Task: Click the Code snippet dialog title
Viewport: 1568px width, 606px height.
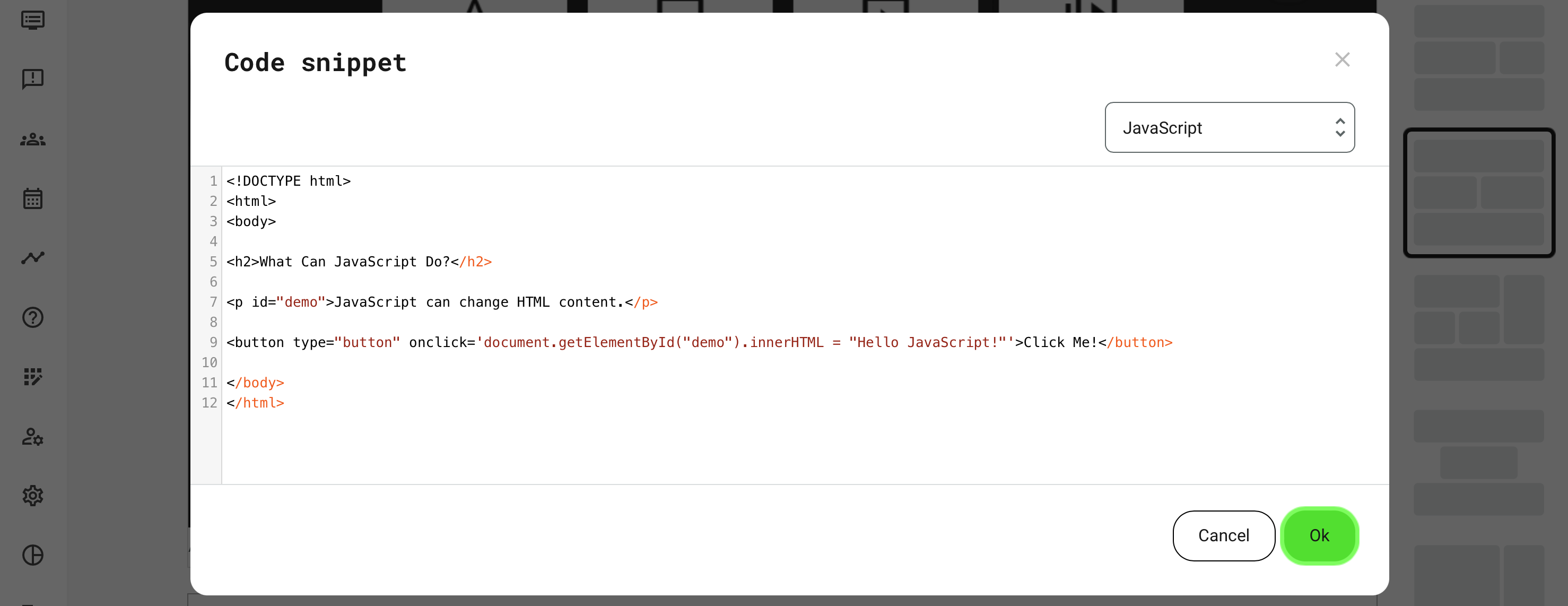Action: click(x=315, y=63)
